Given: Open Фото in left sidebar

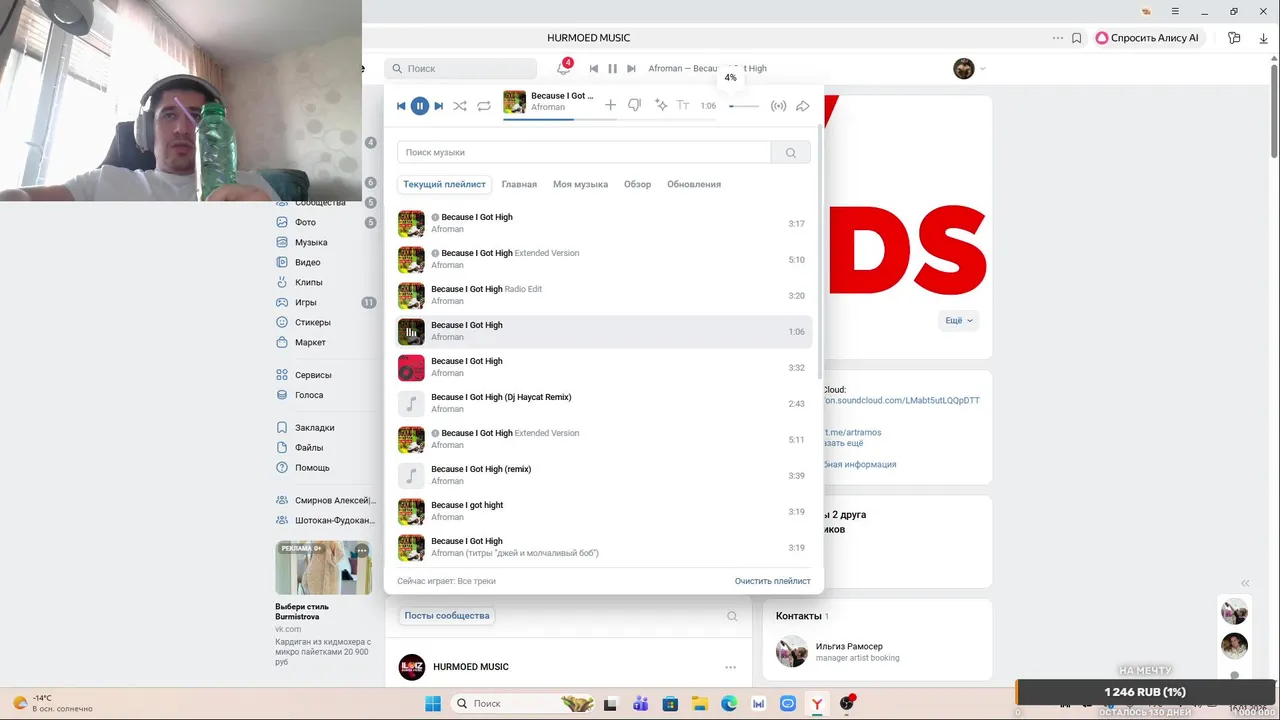Looking at the screenshot, I should [305, 222].
